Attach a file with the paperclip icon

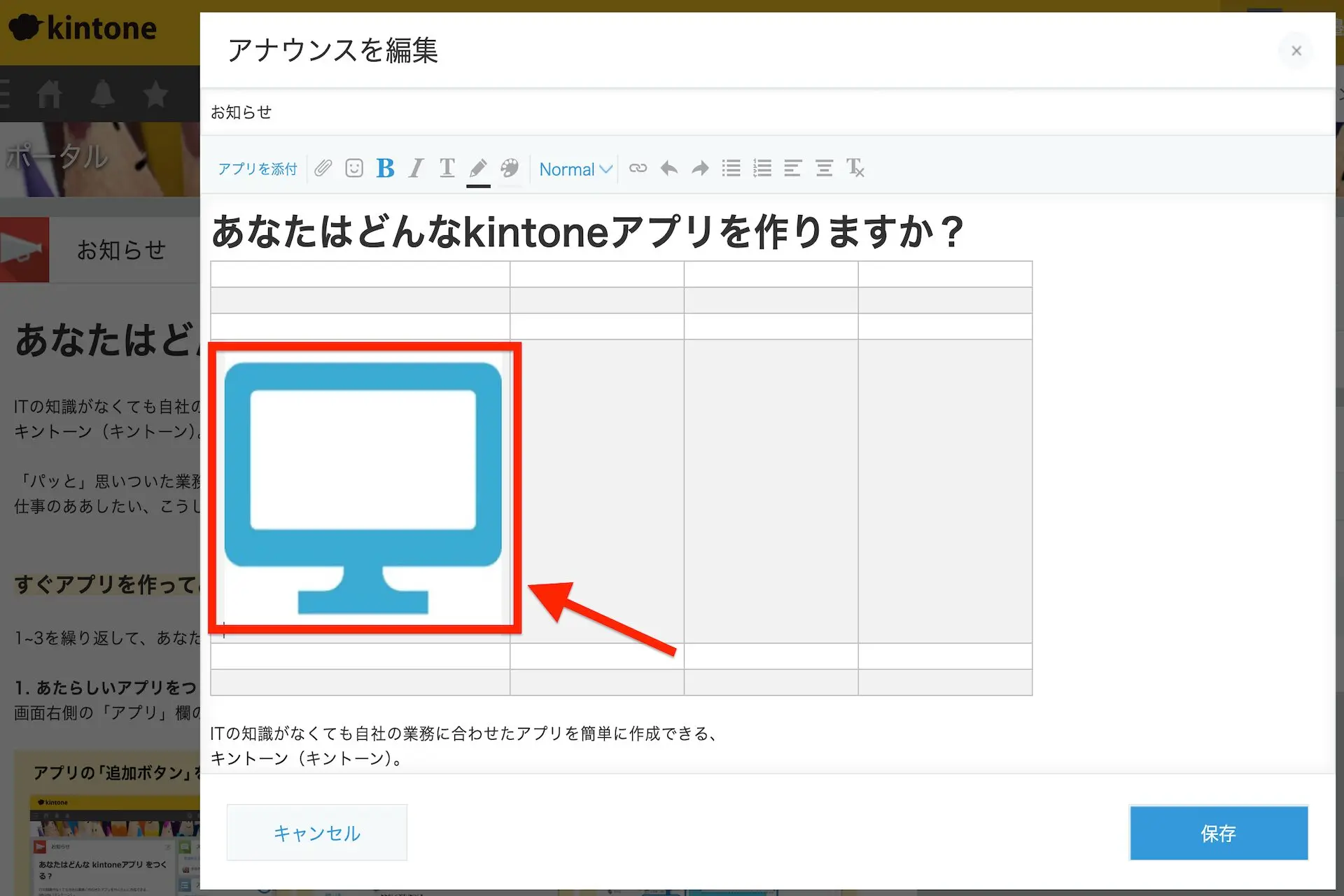323,168
